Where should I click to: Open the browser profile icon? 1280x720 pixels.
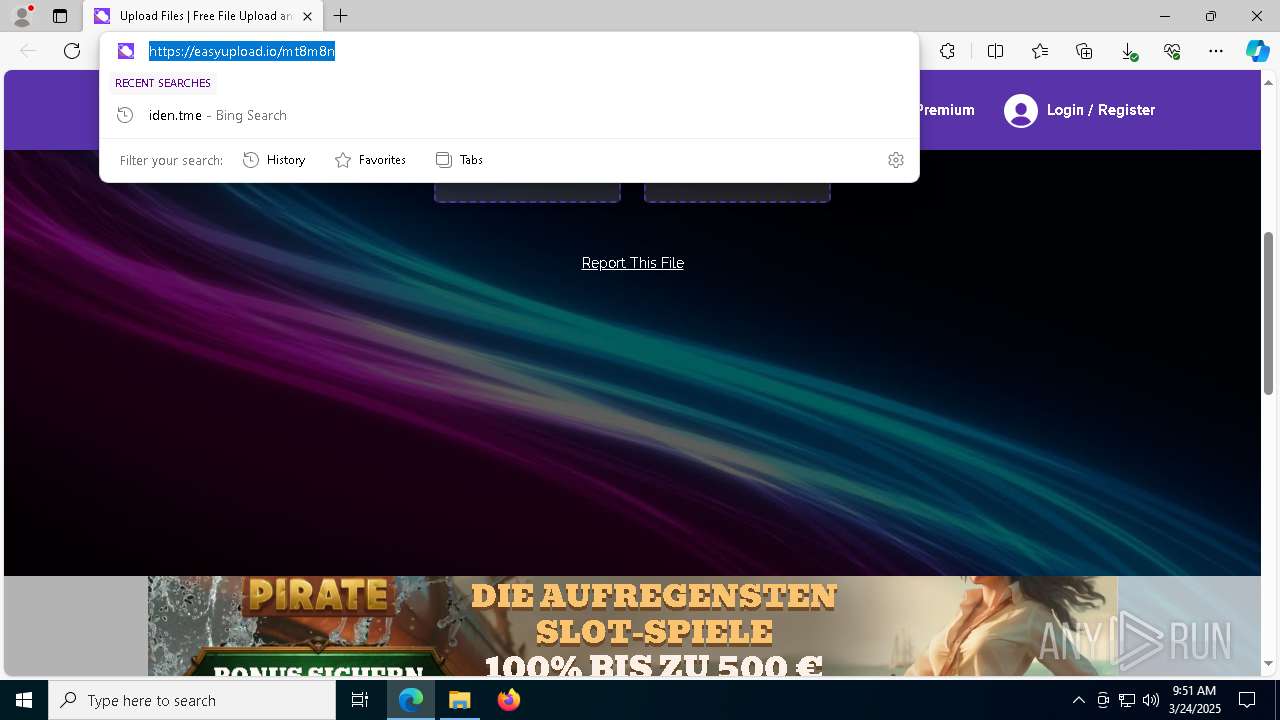(x=22, y=16)
